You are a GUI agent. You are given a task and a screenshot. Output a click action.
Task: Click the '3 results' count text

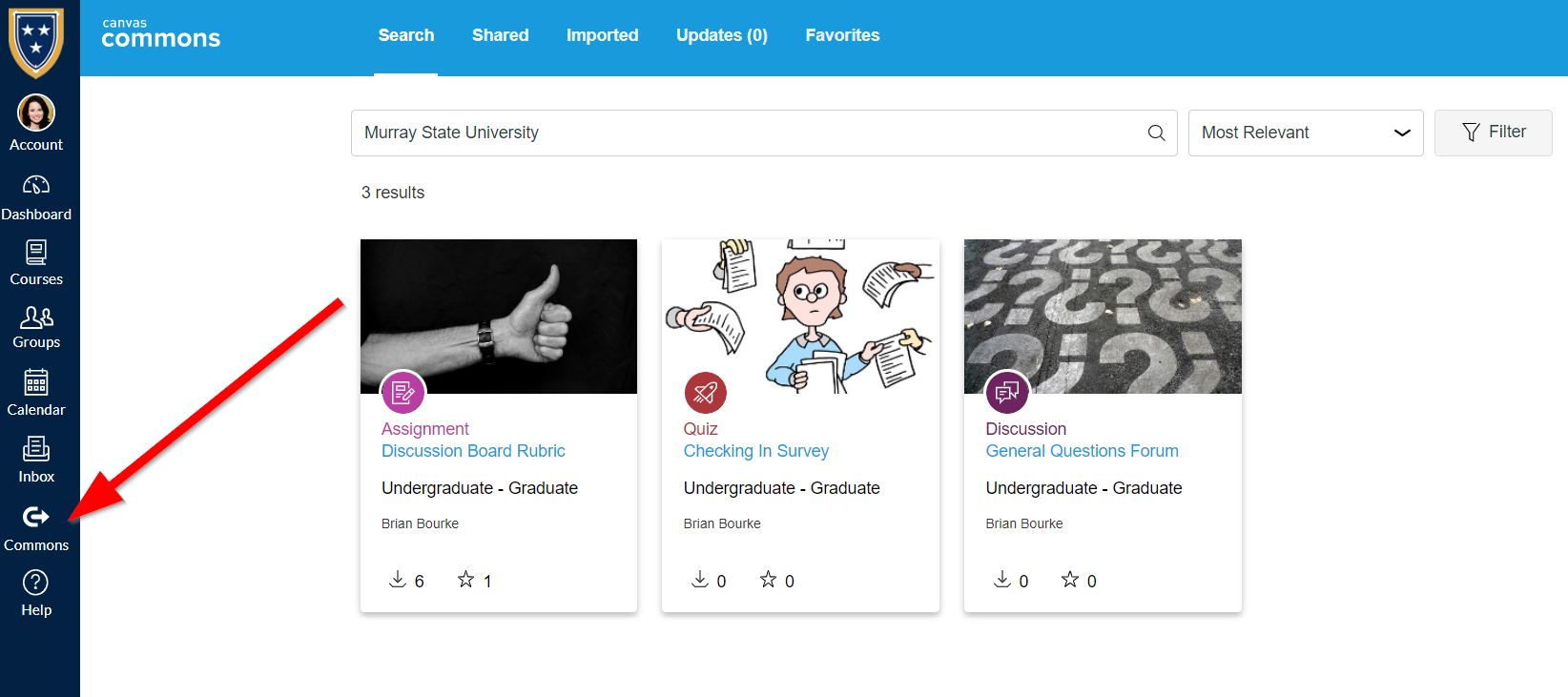tap(393, 193)
